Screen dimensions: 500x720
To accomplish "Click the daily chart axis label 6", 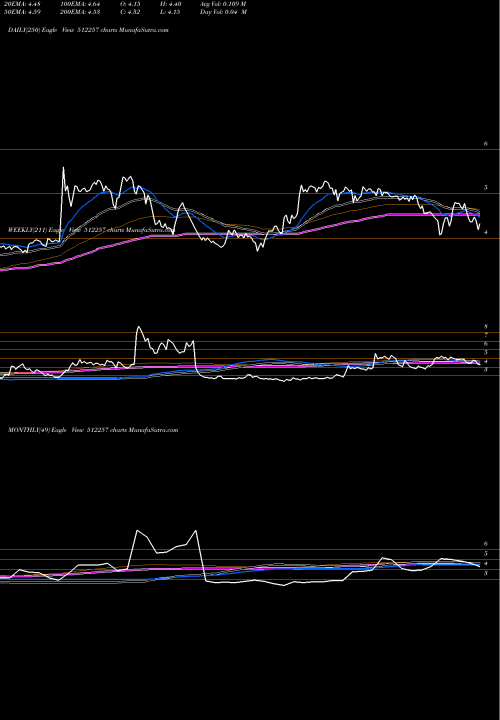I will coord(486,144).
